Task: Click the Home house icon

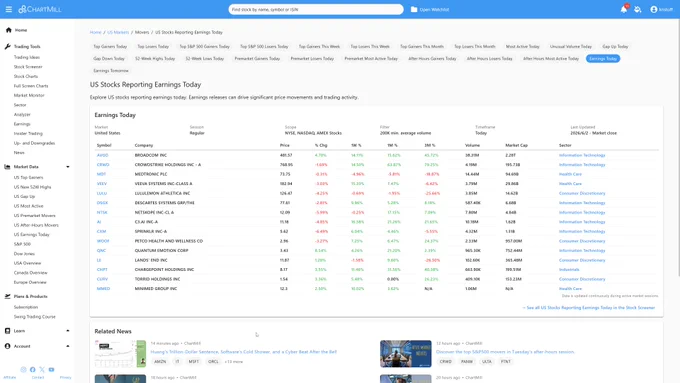Action: pos(8,30)
